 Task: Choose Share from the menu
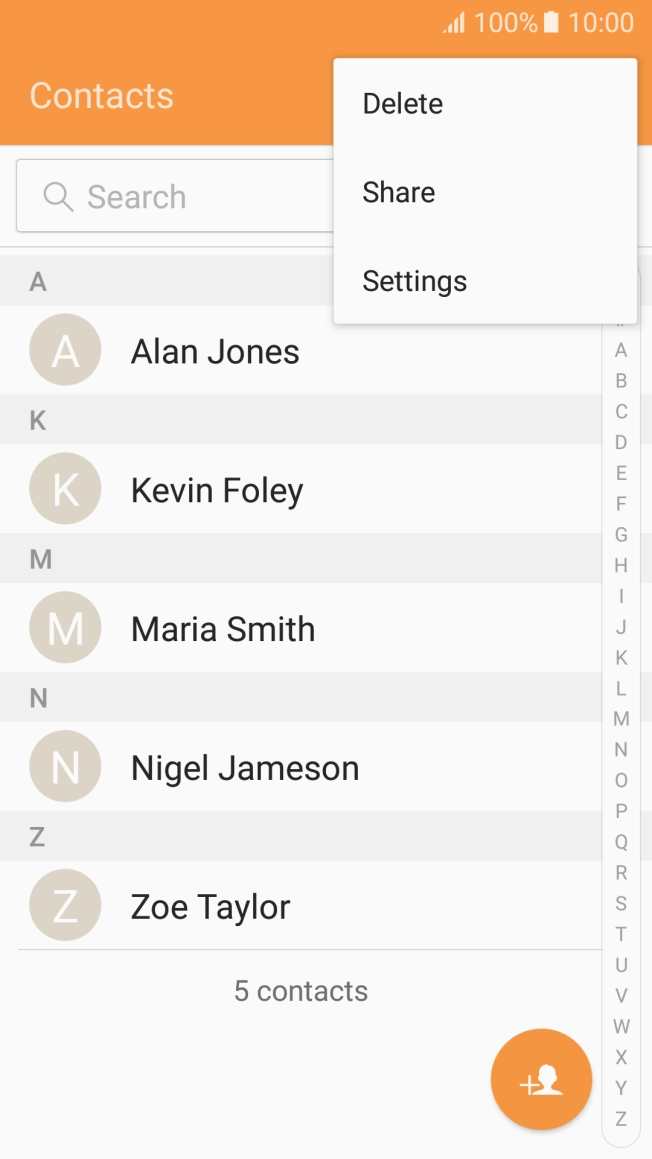click(399, 192)
